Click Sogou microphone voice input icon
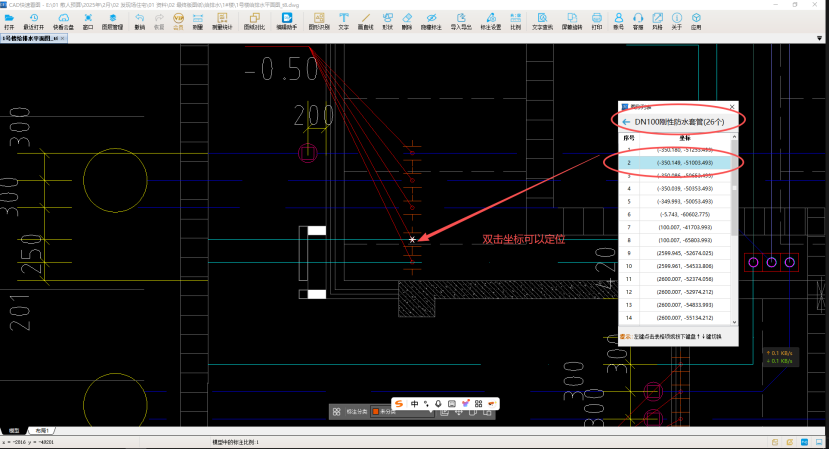This screenshot has width=830, height=449. pos(438,403)
